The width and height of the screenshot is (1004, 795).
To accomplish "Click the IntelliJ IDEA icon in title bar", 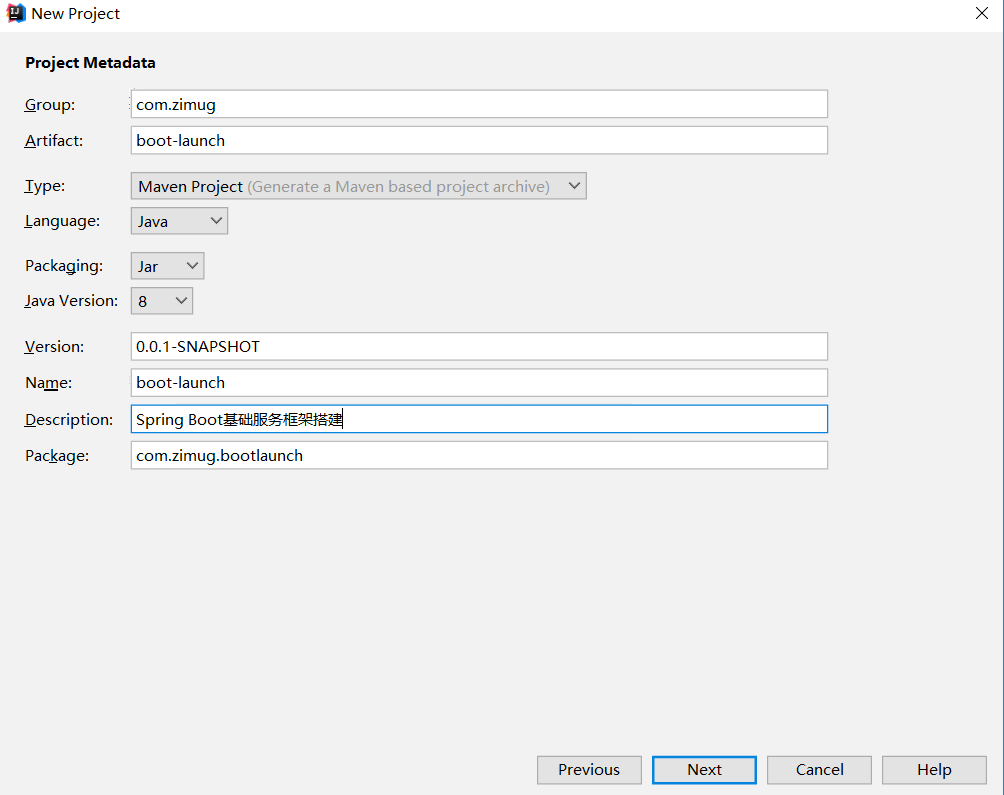I will coord(16,14).
